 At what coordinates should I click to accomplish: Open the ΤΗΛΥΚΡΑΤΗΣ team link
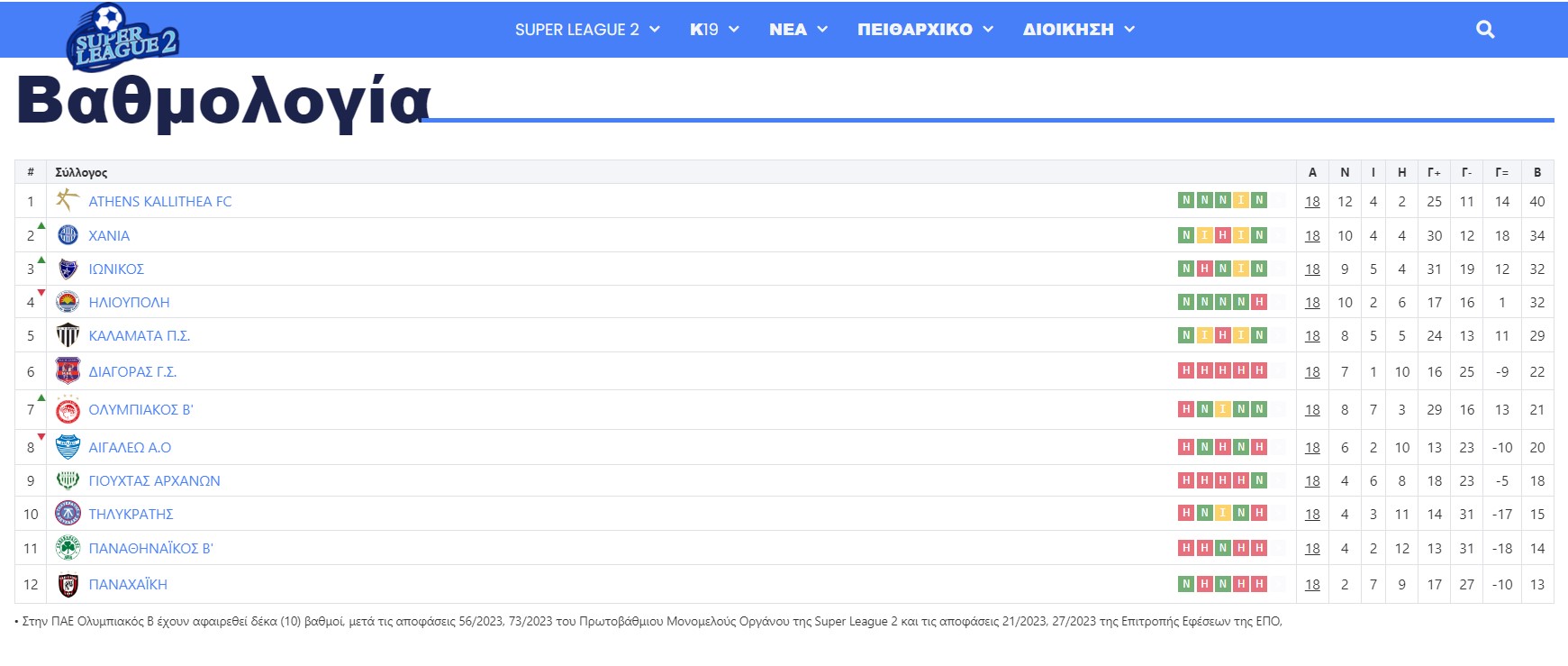[x=131, y=514]
